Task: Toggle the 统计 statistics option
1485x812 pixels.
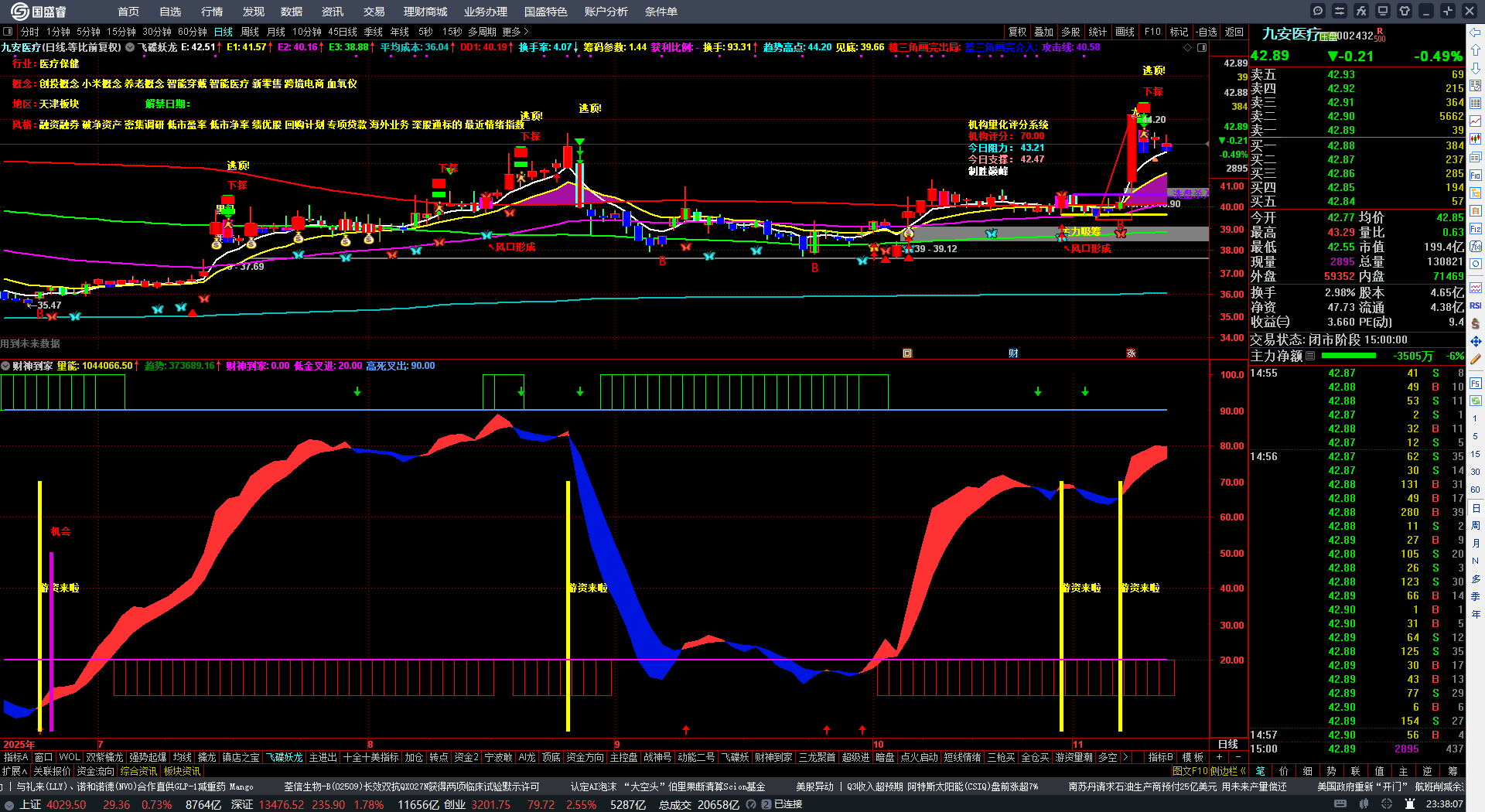Action: pyautogui.click(x=1098, y=32)
